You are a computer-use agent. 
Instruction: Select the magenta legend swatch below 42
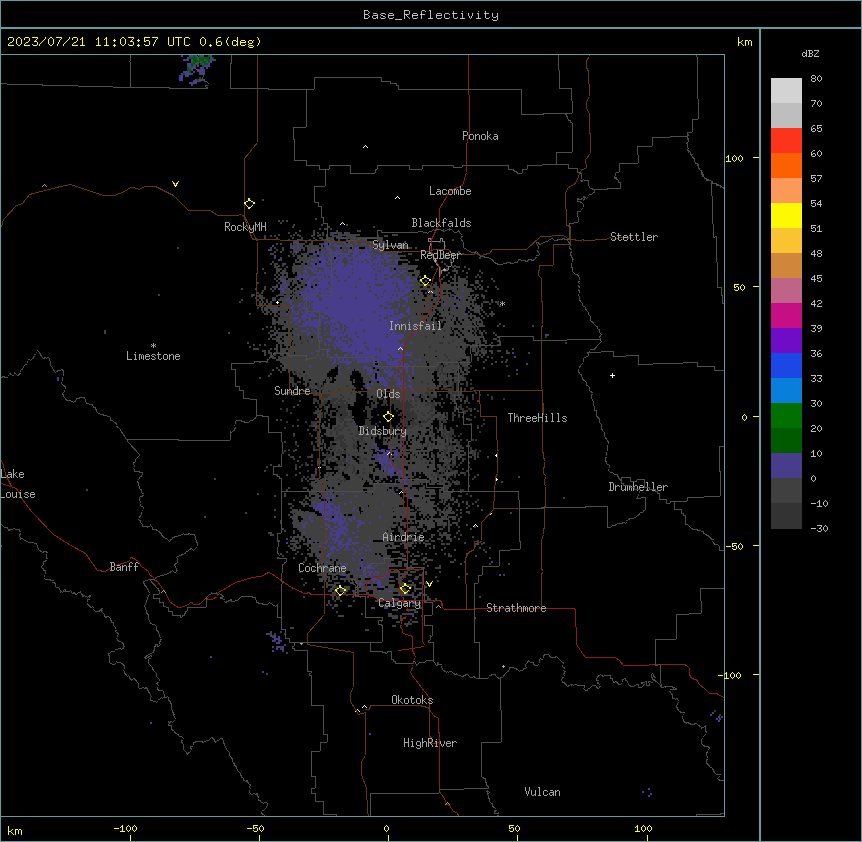786,315
